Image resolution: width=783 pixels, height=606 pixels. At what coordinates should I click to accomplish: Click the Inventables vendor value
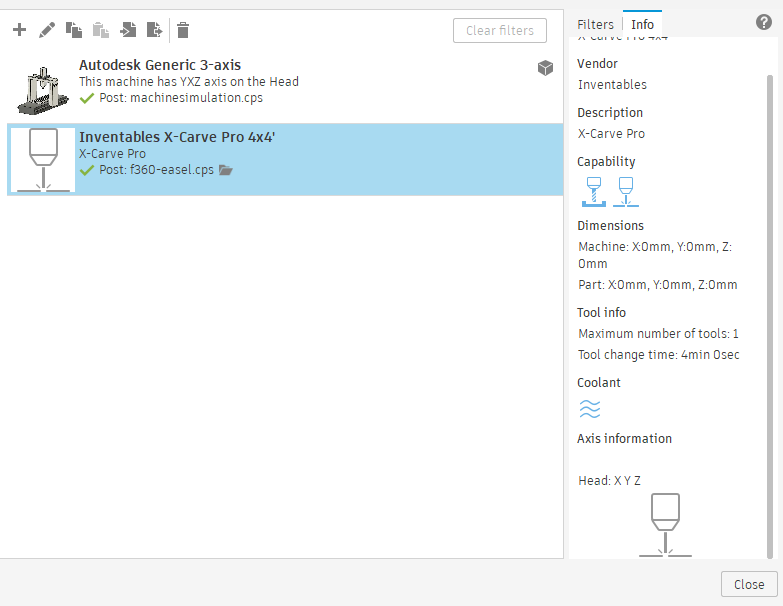(612, 85)
